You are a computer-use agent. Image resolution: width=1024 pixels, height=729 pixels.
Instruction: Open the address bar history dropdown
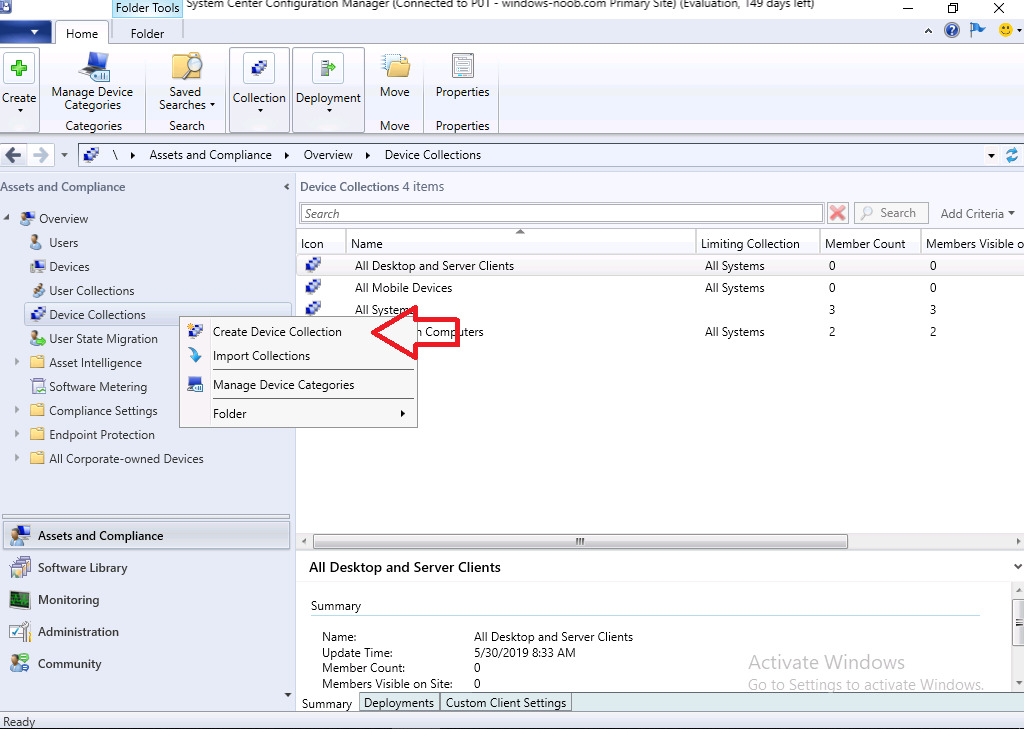pyautogui.click(x=991, y=155)
